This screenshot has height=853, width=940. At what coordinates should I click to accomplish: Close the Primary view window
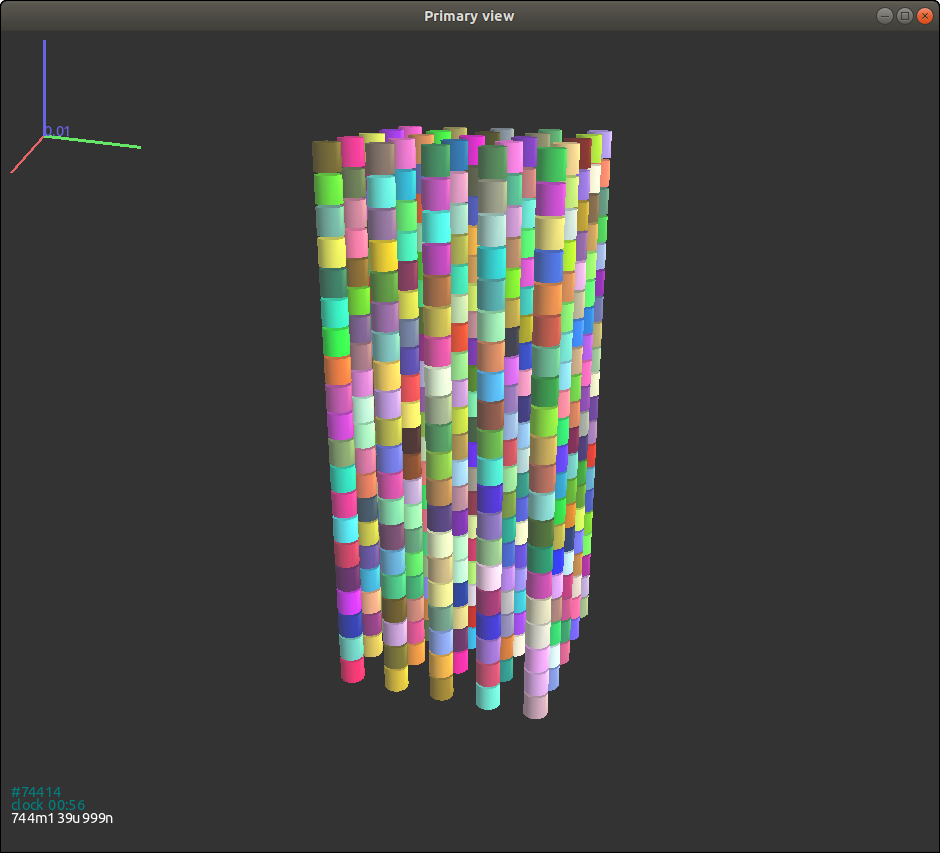(x=923, y=15)
